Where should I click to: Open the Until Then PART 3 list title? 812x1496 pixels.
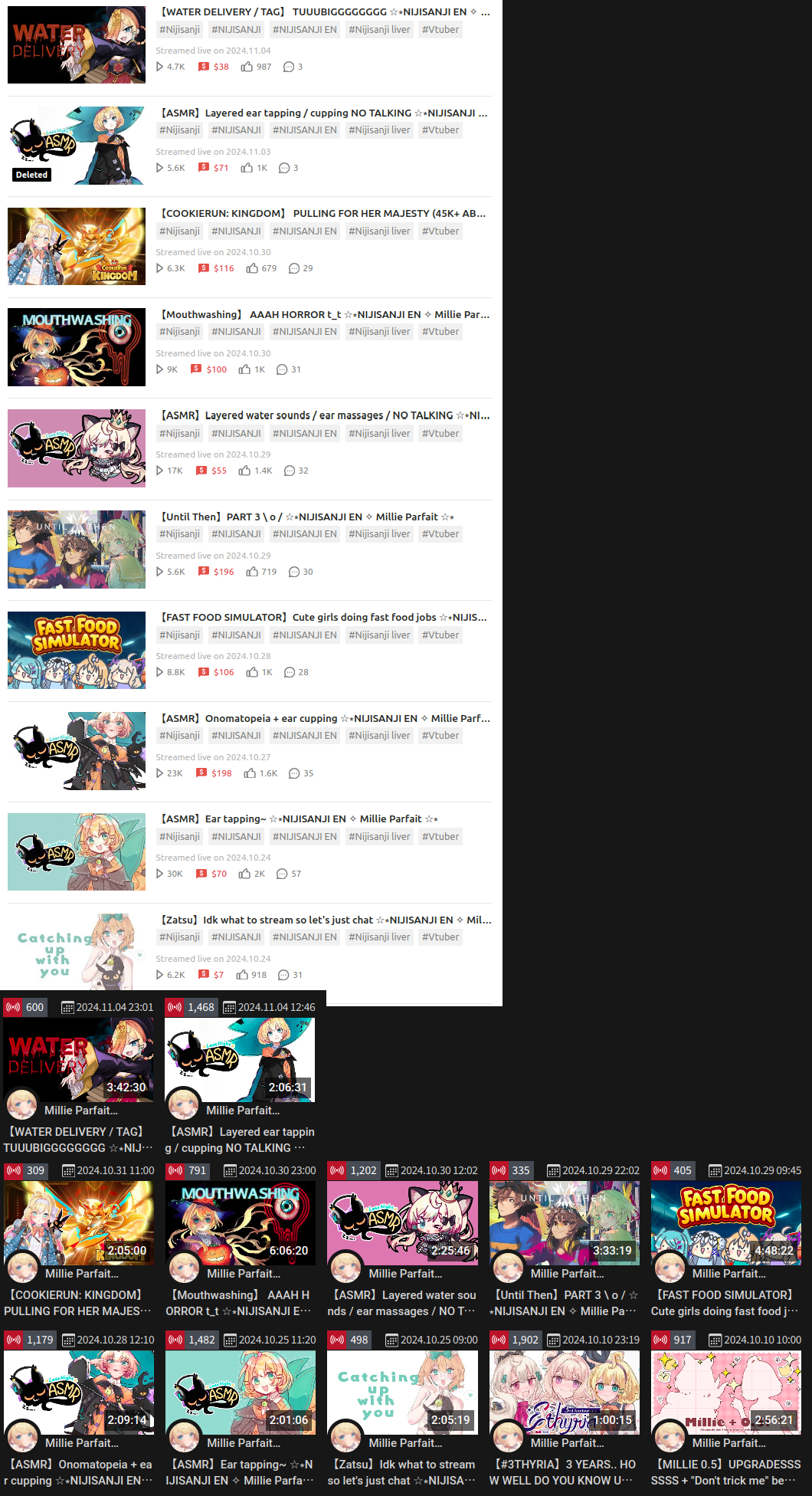pos(307,517)
